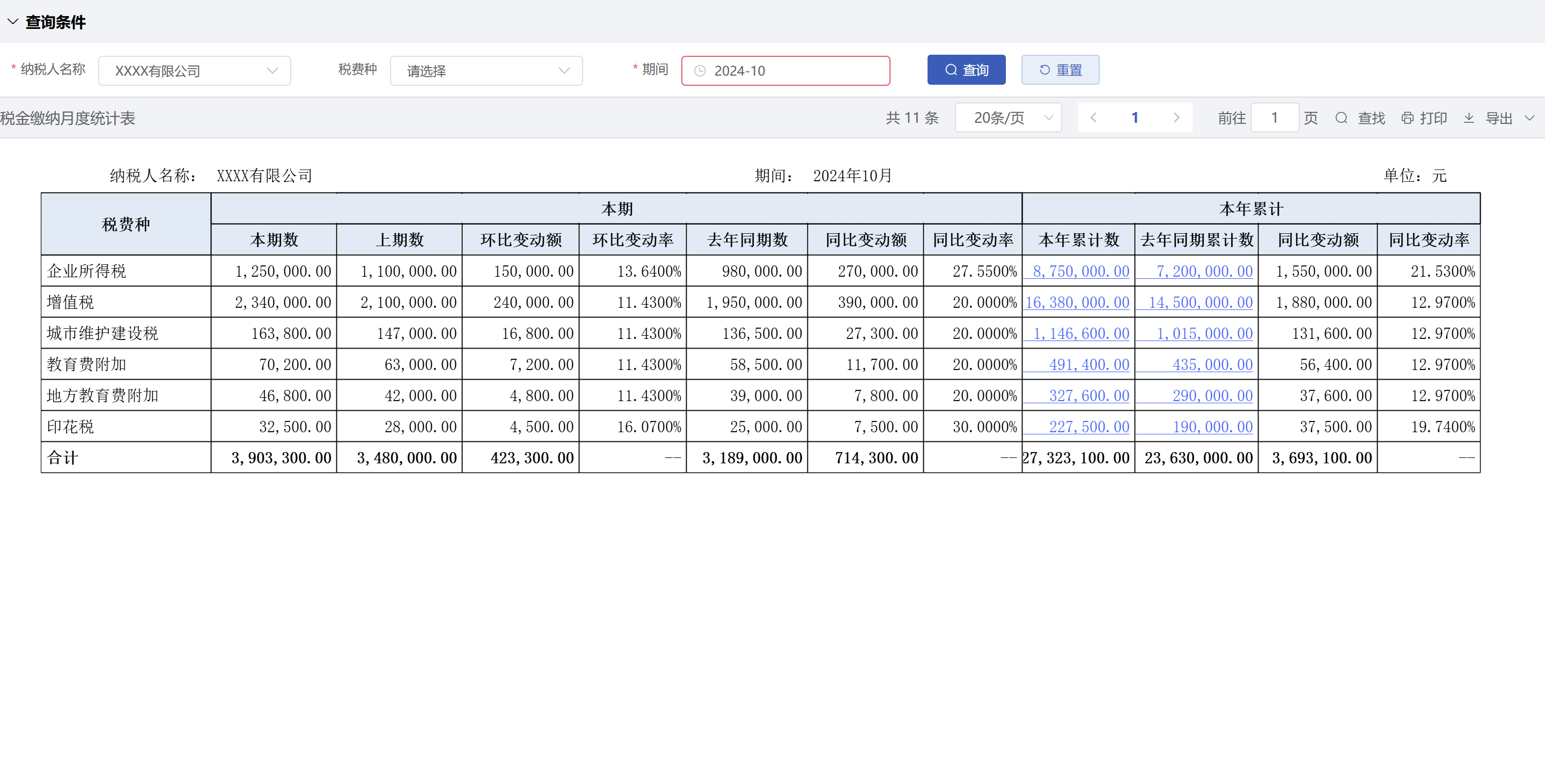Click the 企业所得税 row label
The image size is (1545, 784).
(86, 271)
